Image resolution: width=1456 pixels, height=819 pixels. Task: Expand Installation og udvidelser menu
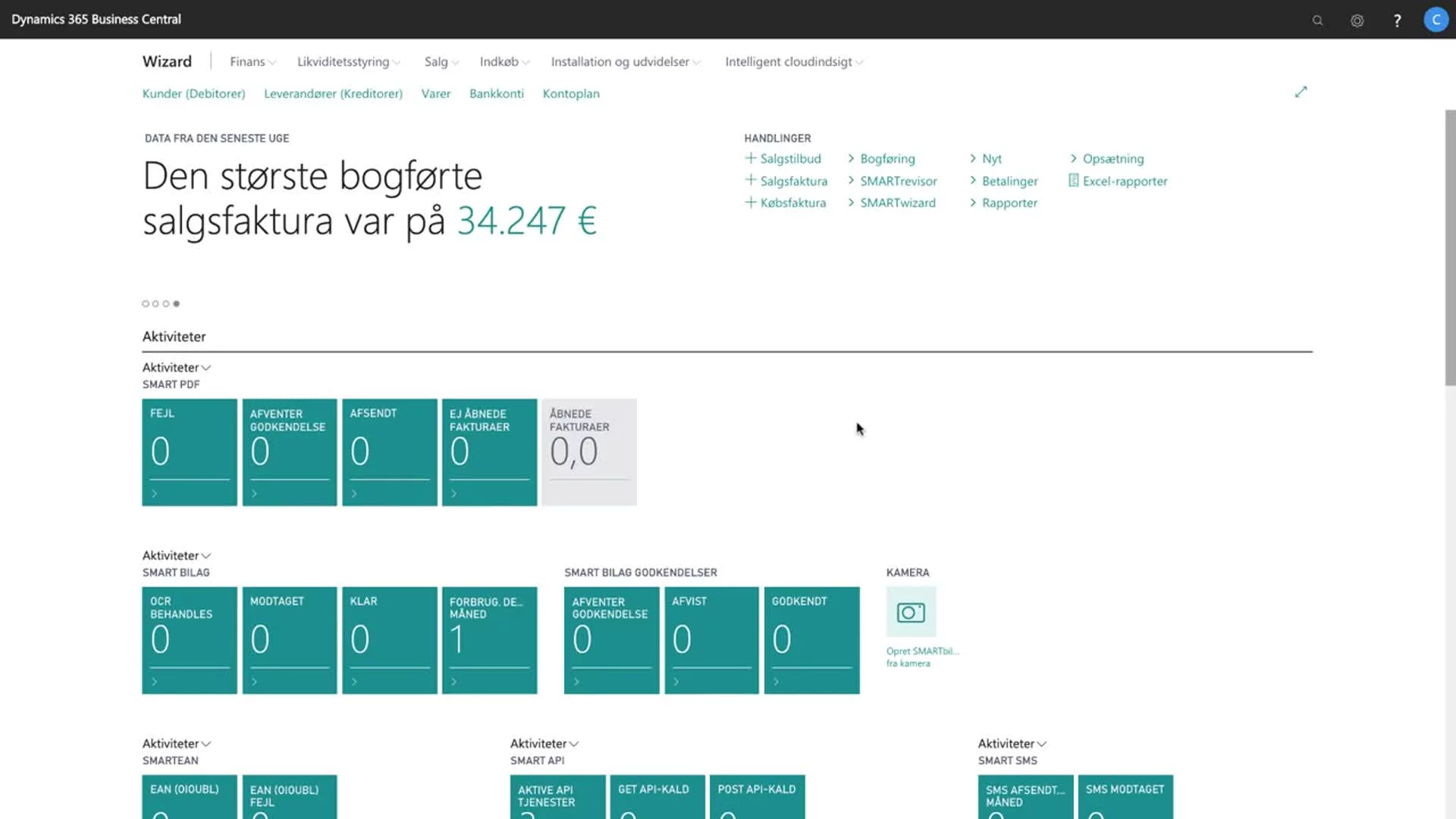click(x=626, y=61)
